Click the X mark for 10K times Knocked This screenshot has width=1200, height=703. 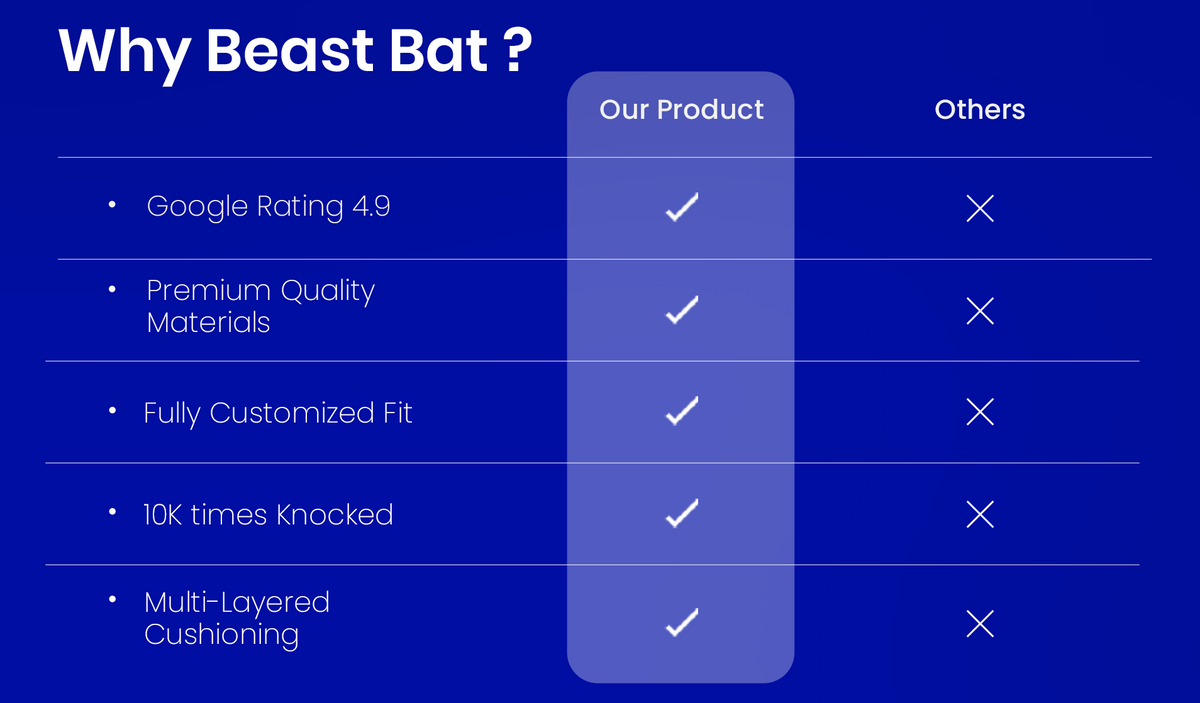(x=980, y=515)
